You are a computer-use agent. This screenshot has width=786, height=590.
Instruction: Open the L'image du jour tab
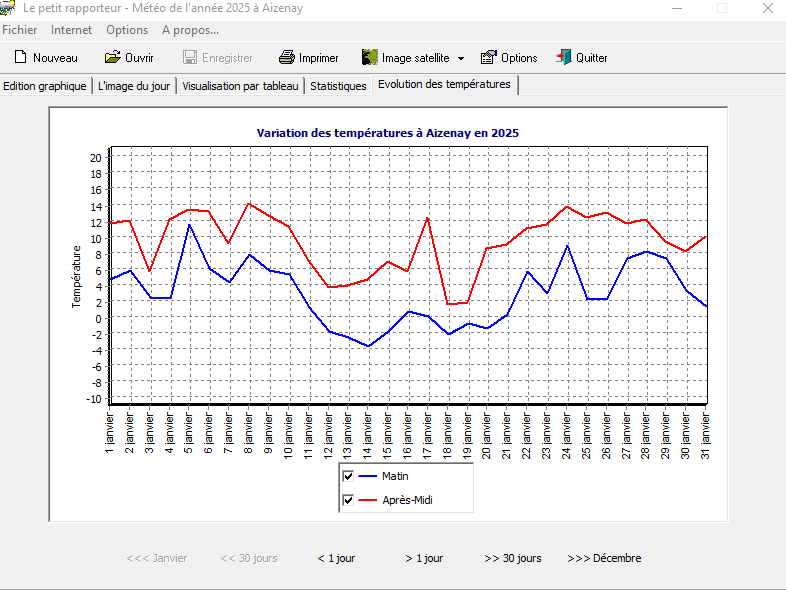click(x=135, y=86)
